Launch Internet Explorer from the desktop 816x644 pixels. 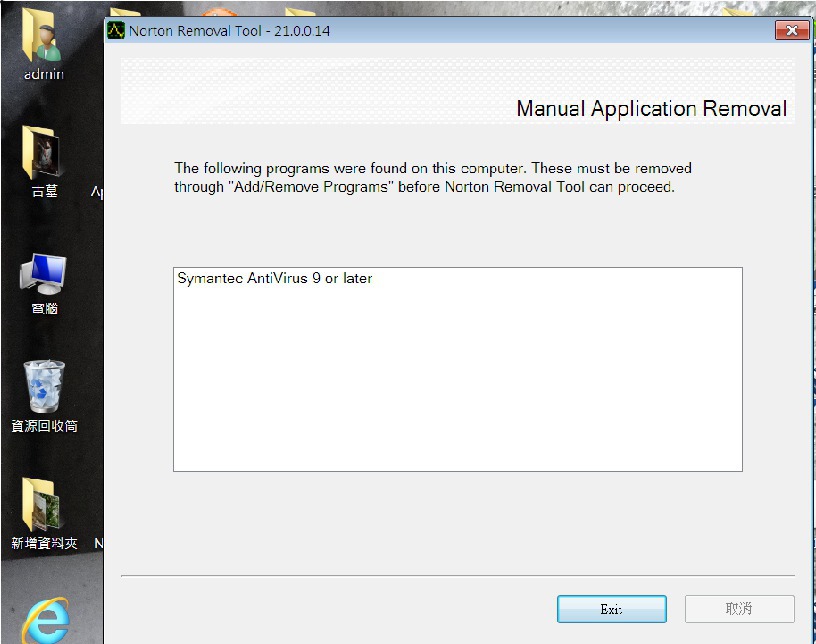[46, 621]
